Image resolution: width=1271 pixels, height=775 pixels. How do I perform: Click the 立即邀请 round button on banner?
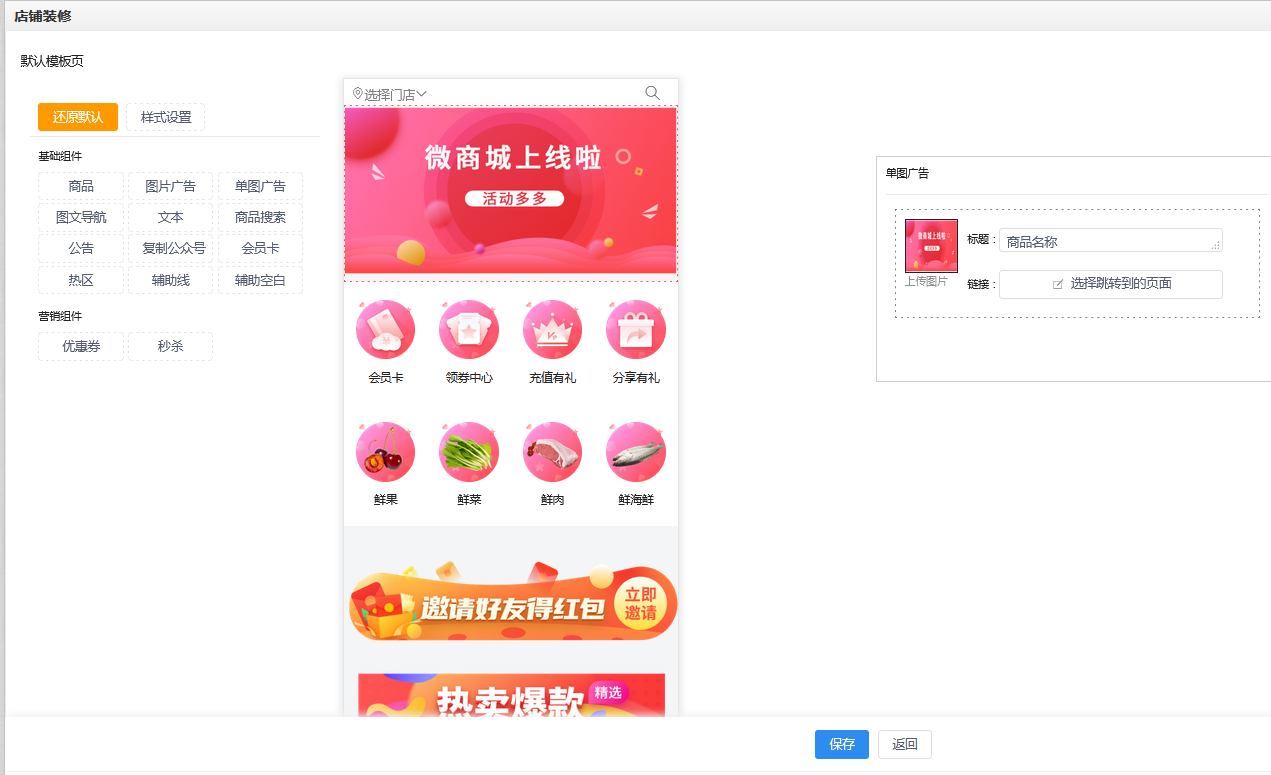tap(641, 604)
